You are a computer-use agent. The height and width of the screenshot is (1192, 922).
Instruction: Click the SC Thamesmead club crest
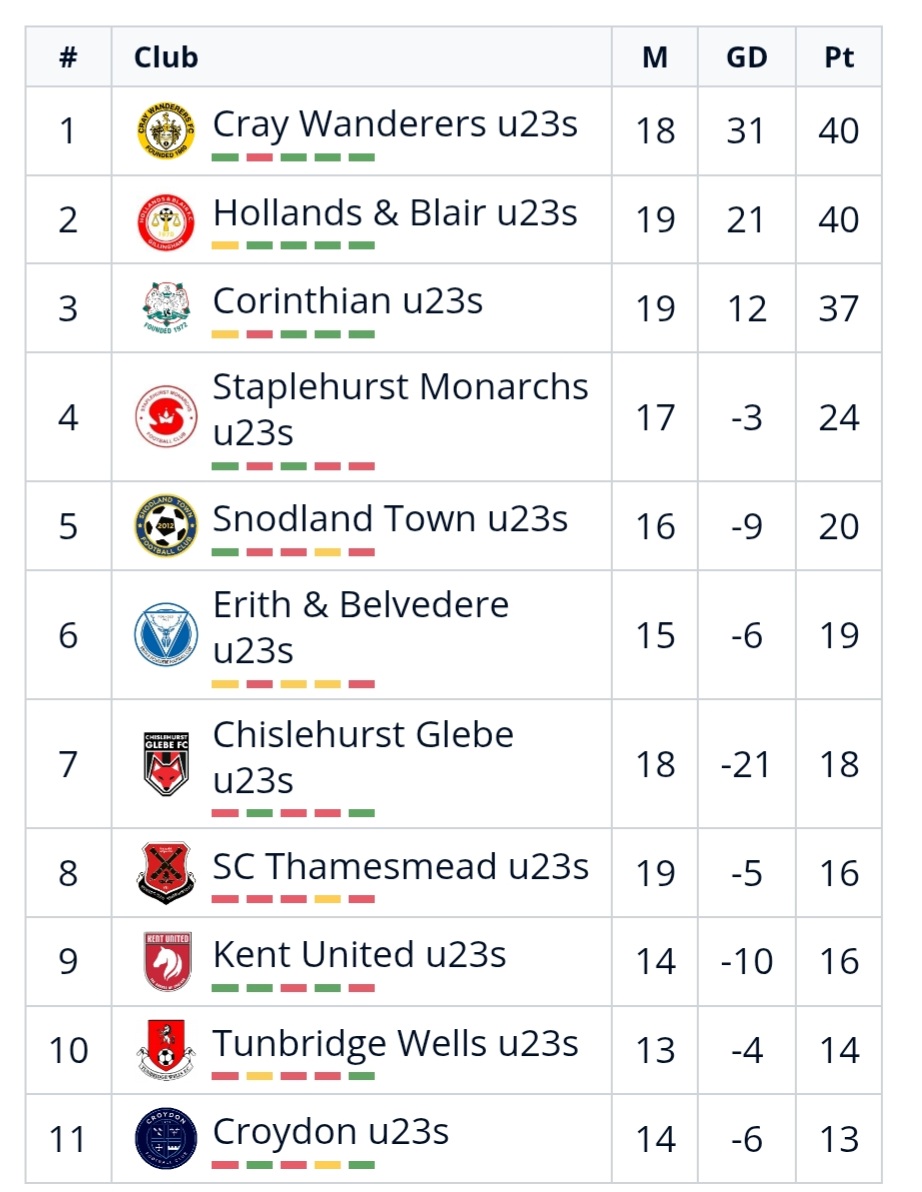[166, 872]
